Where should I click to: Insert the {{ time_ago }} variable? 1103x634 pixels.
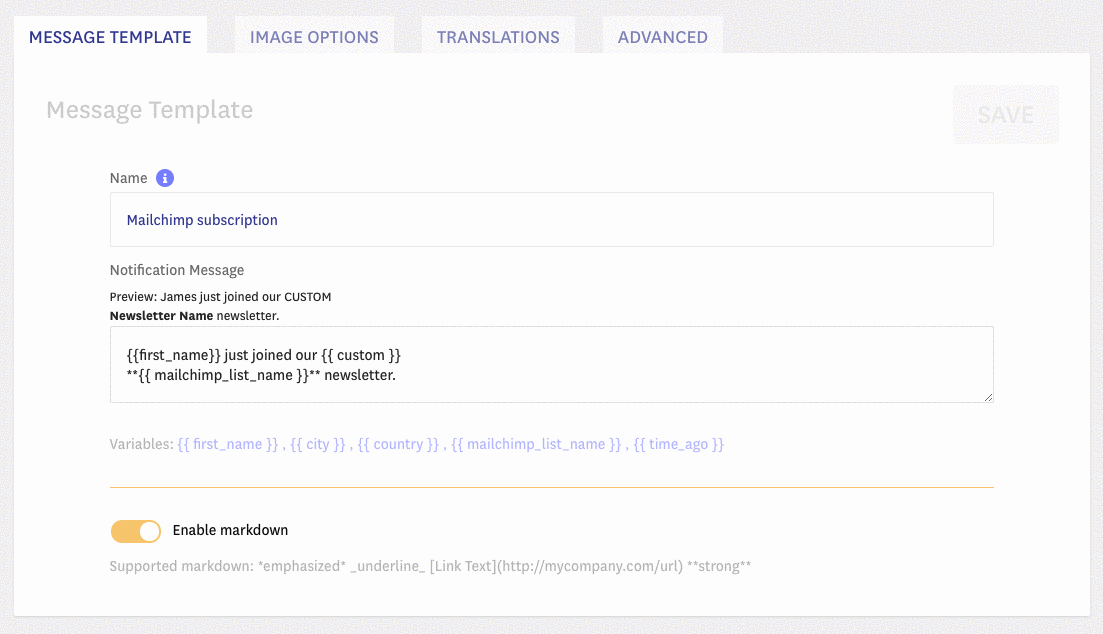[678, 444]
